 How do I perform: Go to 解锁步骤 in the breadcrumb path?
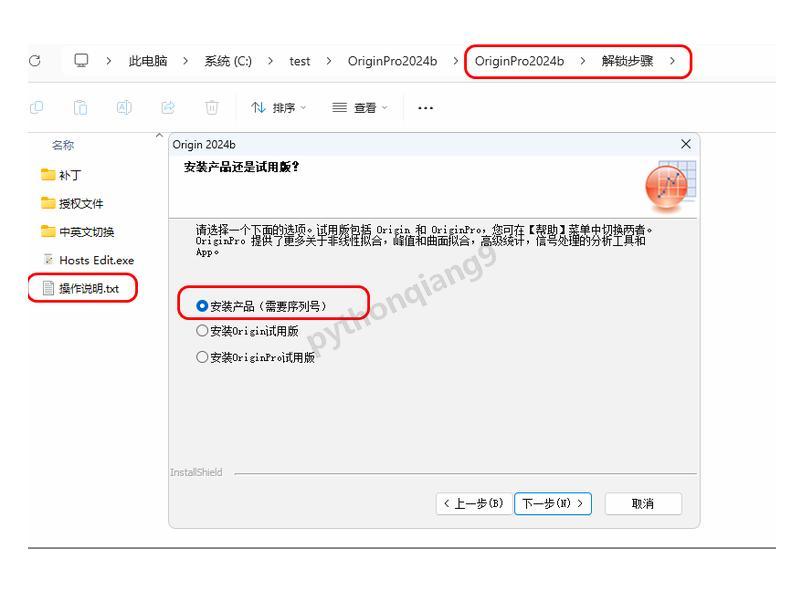coord(627,61)
